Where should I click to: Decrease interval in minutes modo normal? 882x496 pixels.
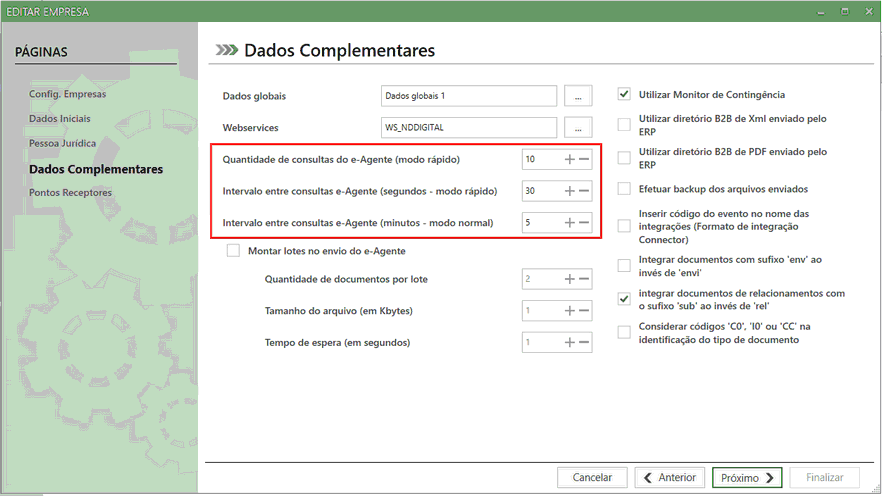click(584, 223)
